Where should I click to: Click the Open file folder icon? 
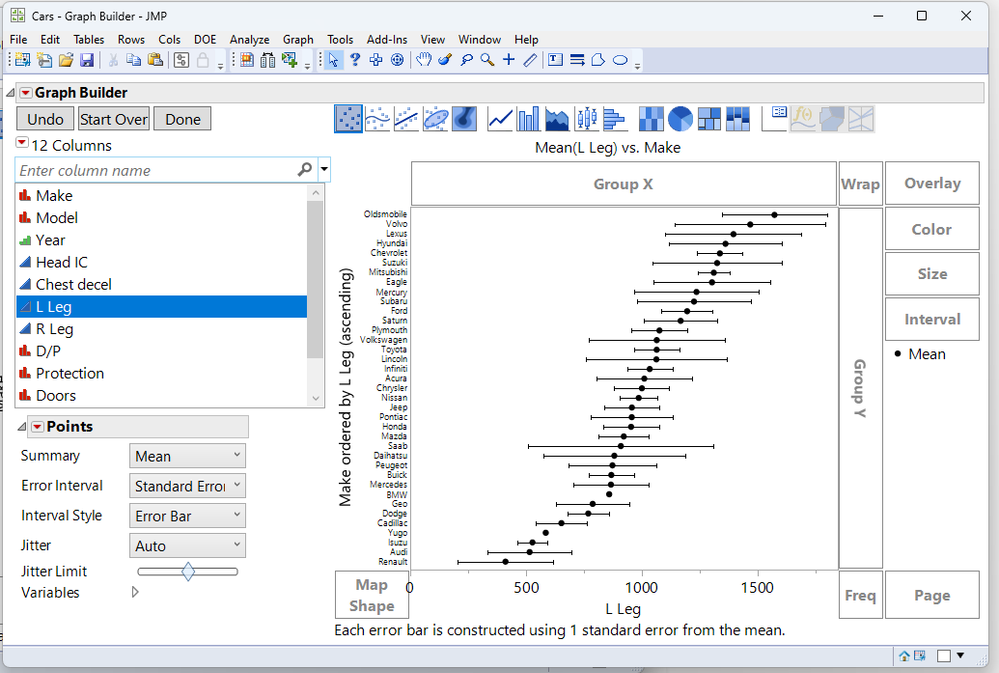pyautogui.click(x=66, y=61)
